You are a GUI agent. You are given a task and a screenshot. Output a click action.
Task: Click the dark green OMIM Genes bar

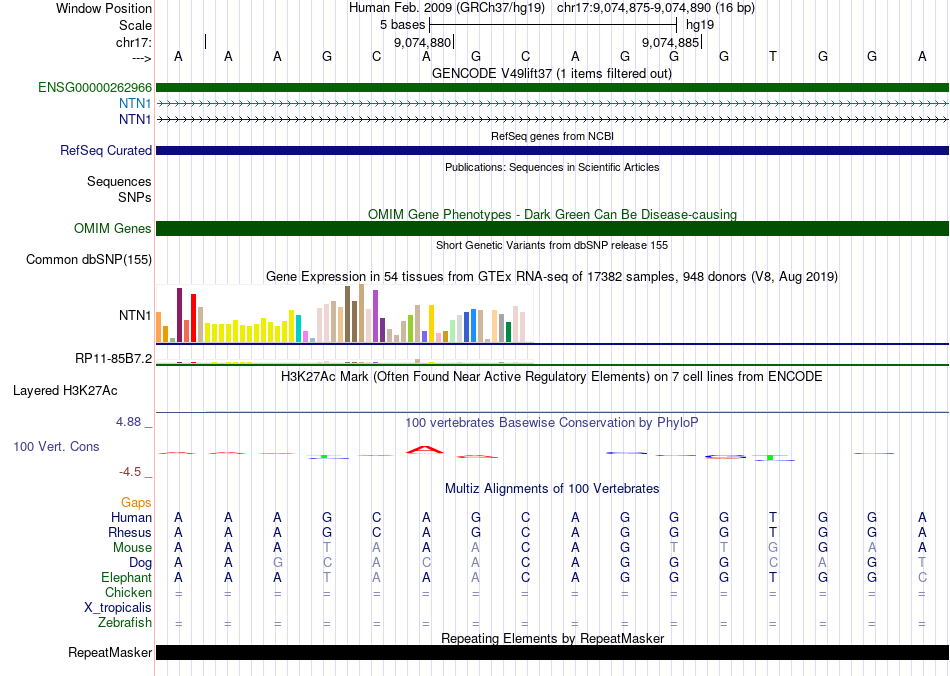(552, 228)
